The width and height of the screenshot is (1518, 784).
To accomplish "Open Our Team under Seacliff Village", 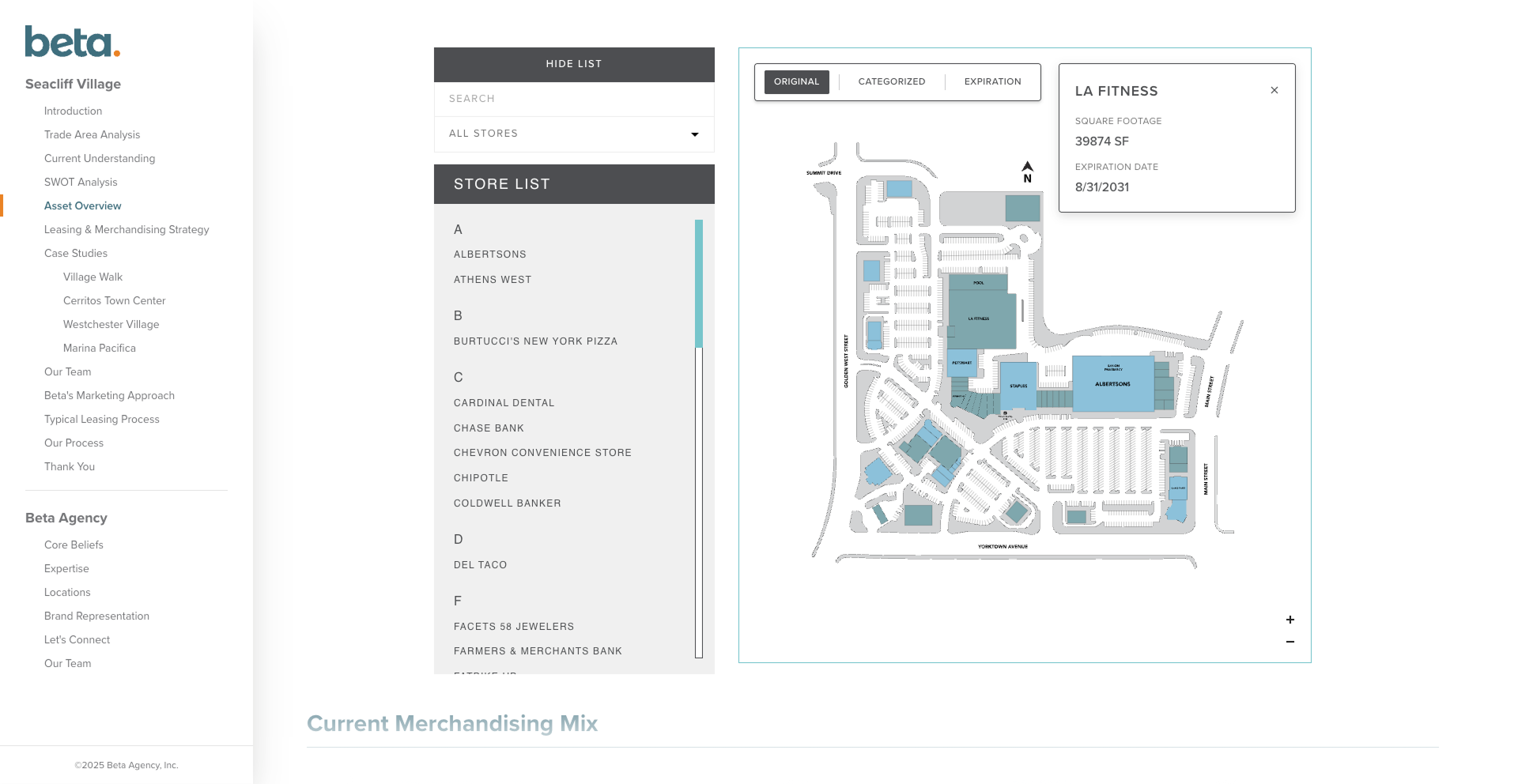I will click(x=67, y=372).
